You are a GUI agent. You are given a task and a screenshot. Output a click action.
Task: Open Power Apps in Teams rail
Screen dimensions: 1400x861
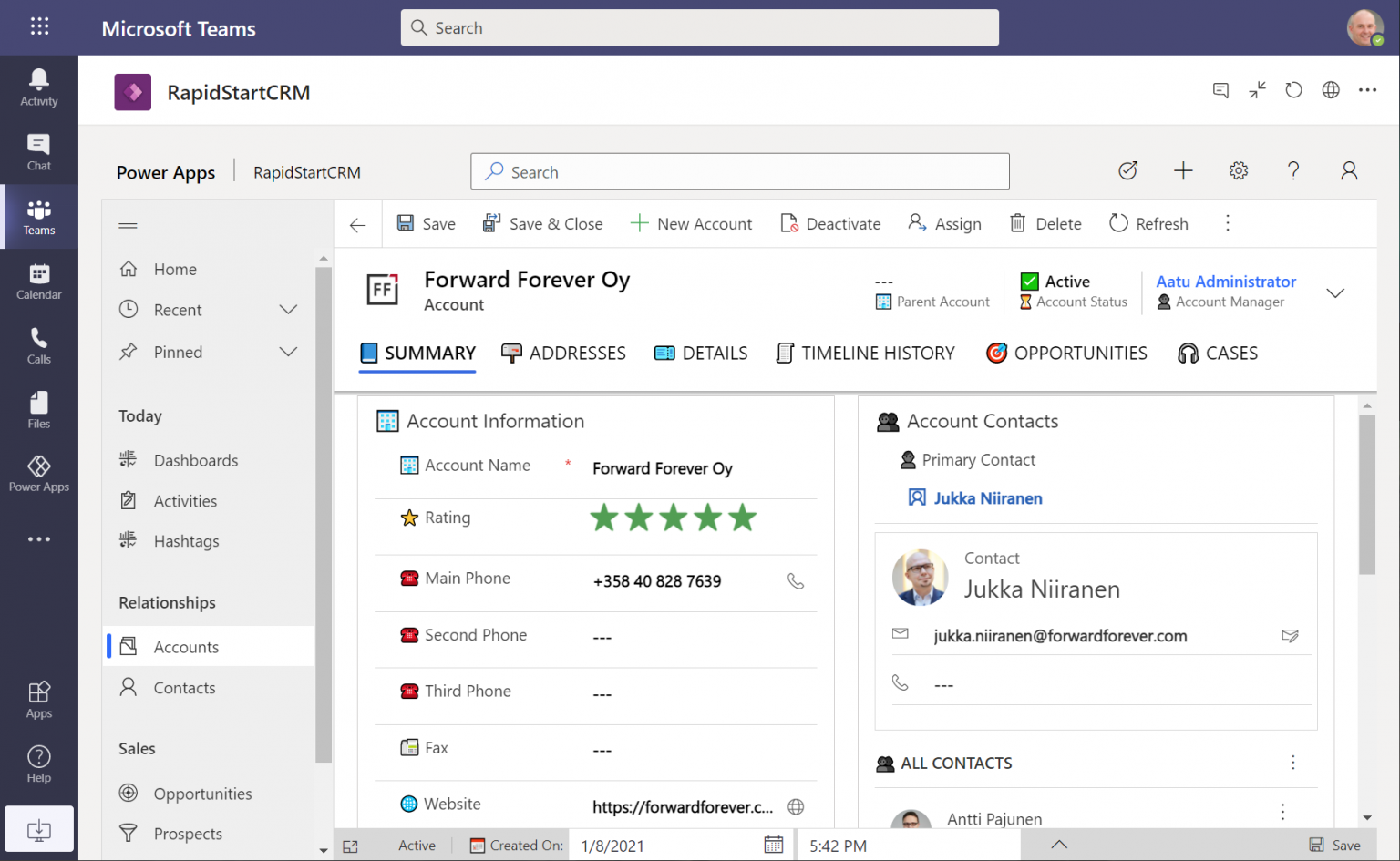coord(39,475)
